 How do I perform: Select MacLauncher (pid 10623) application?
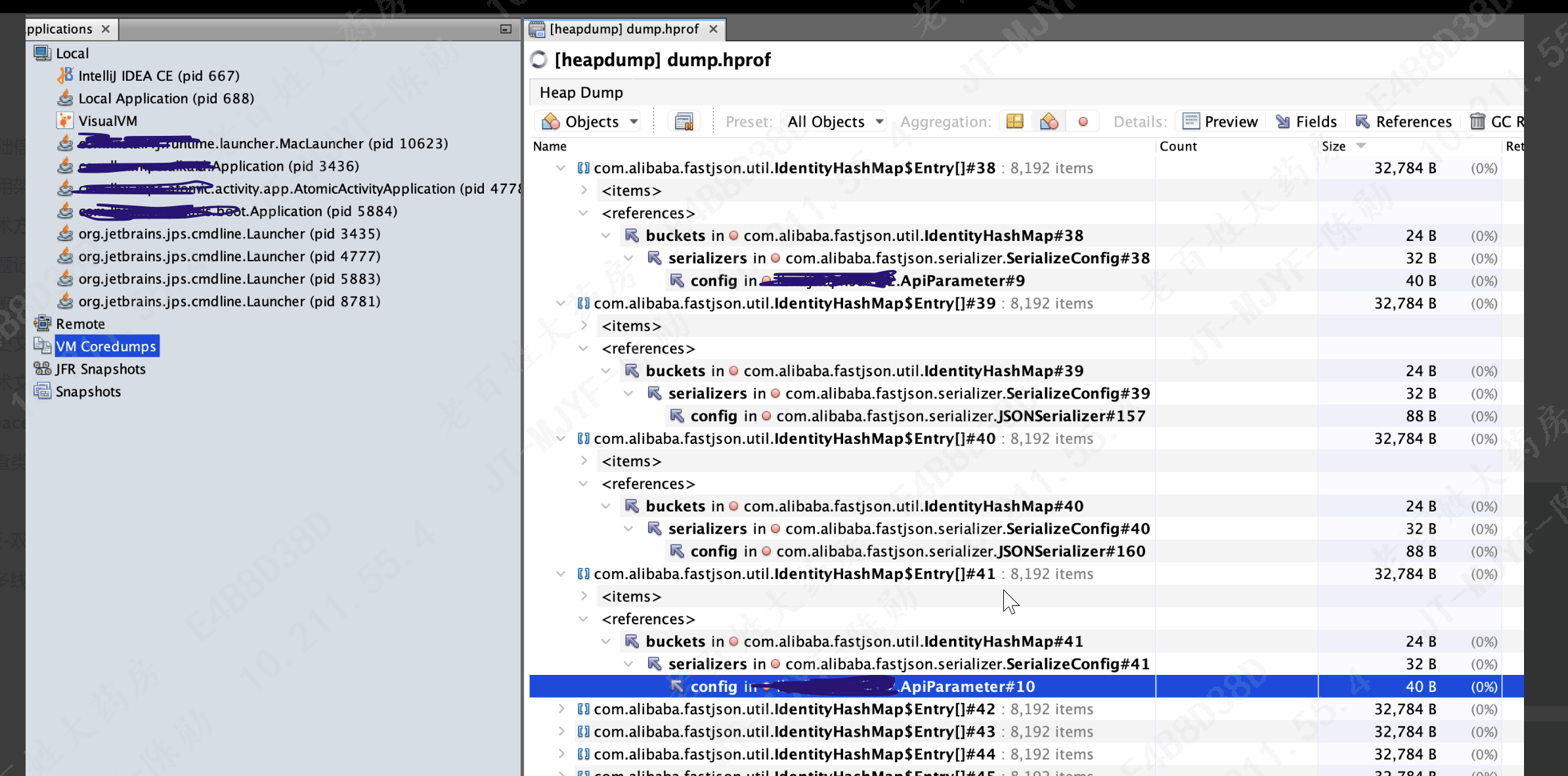point(263,144)
